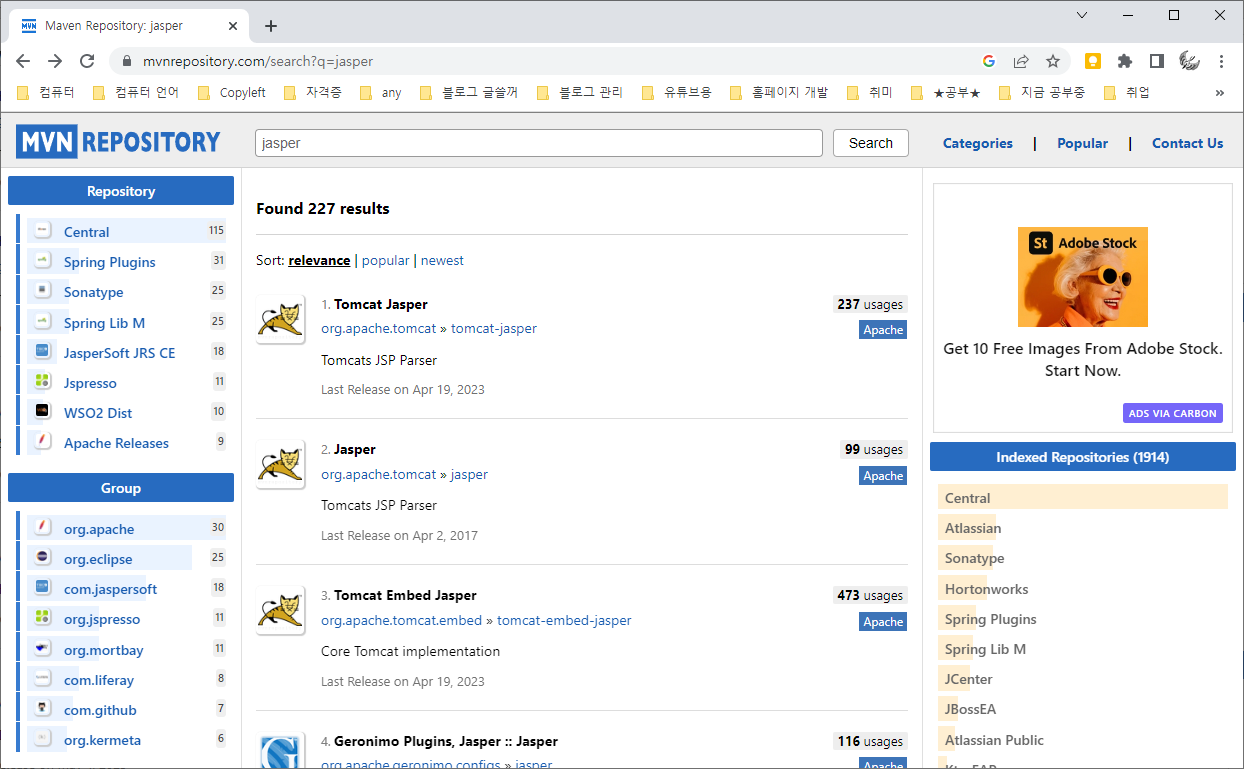Click the browser address bar URL
The width and height of the screenshot is (1244, 769).
tap(258, 61)
